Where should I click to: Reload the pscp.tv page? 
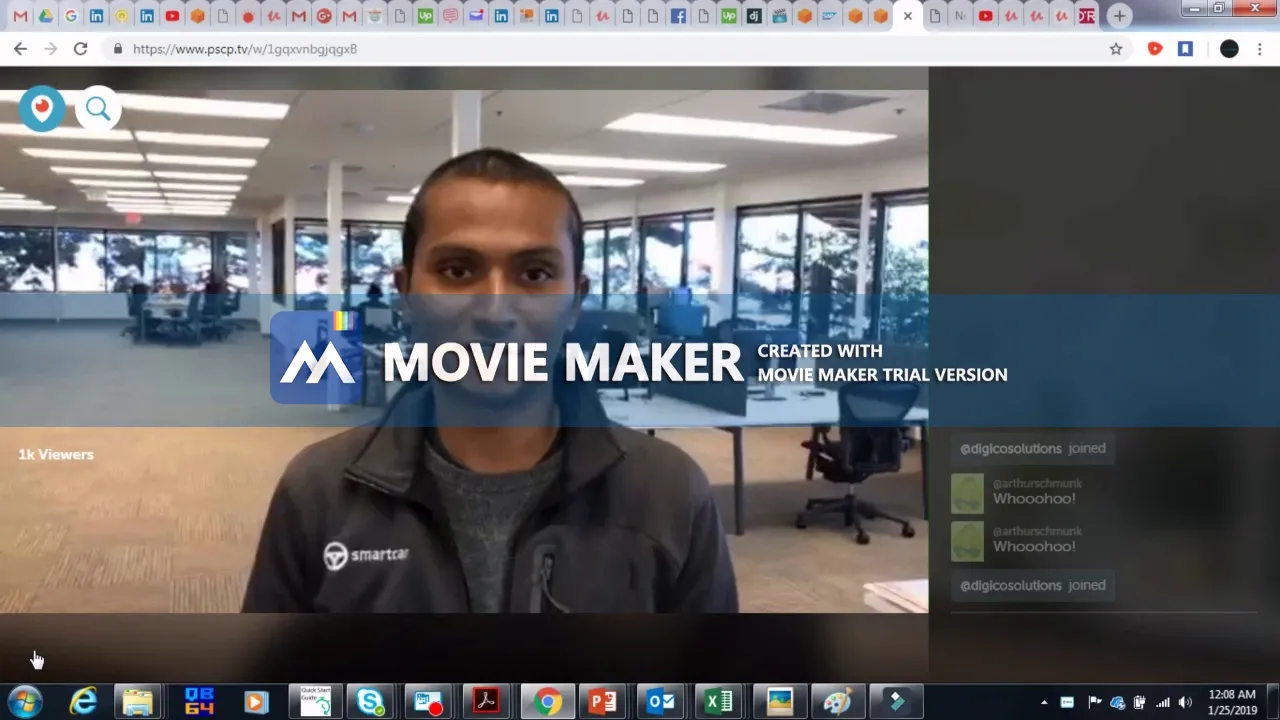(81, 48)
